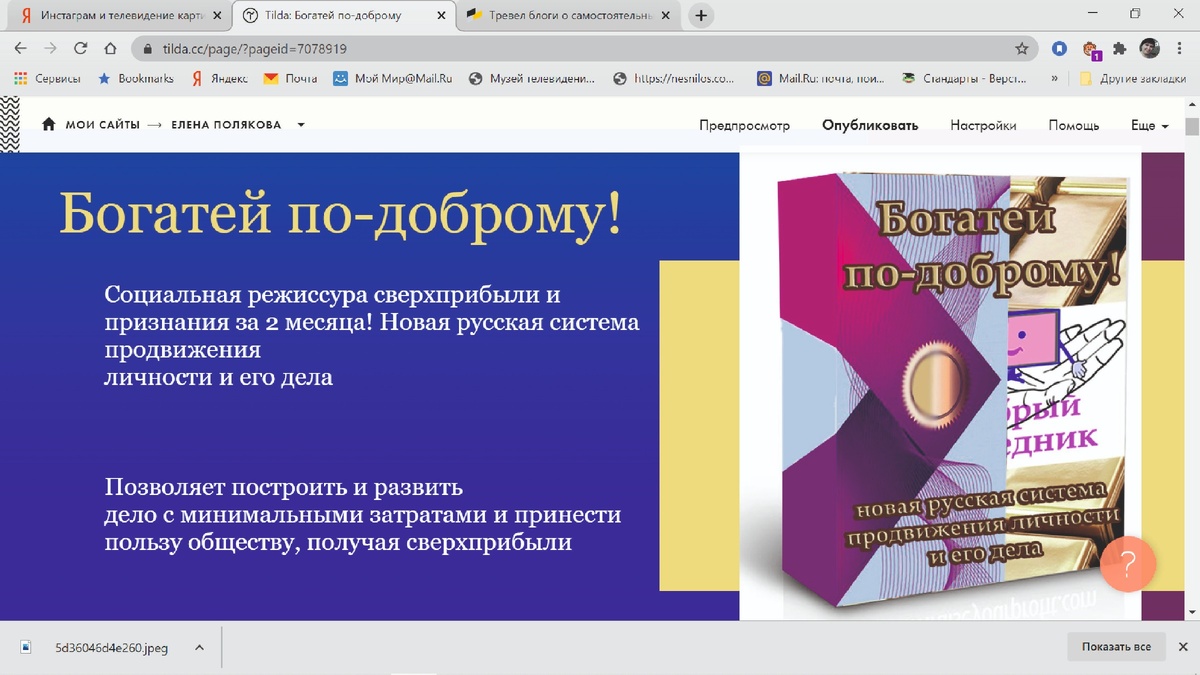Go to МОИ САЙТЫ in Tilda

[x=90, y=125]
